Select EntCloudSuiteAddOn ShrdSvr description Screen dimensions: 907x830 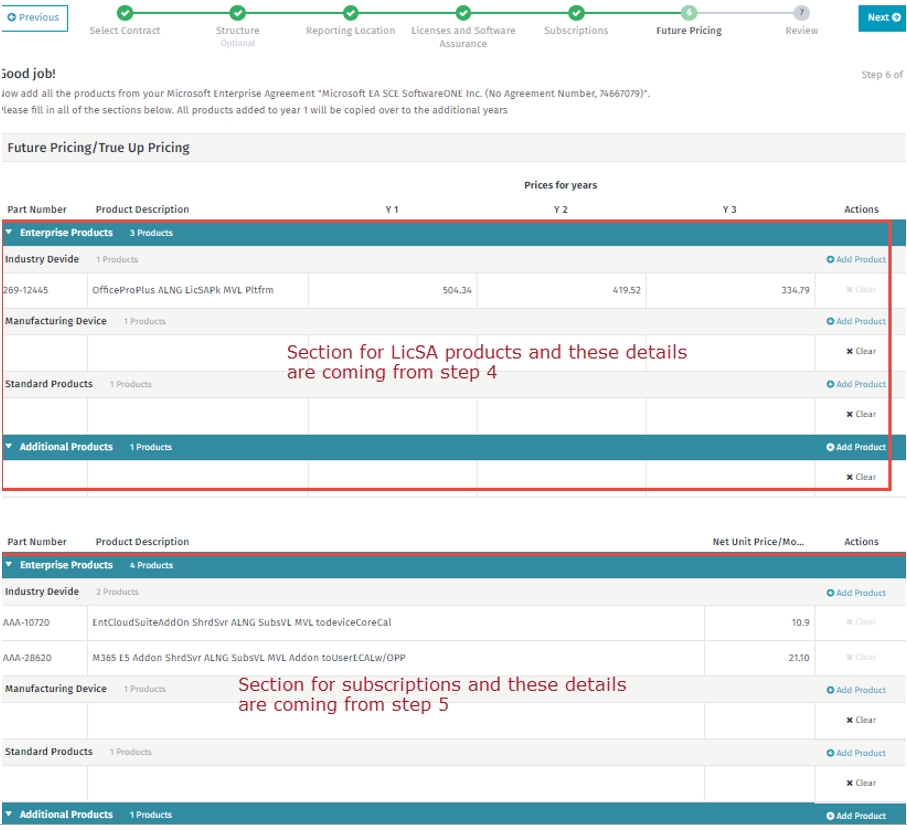coord(242,623)
